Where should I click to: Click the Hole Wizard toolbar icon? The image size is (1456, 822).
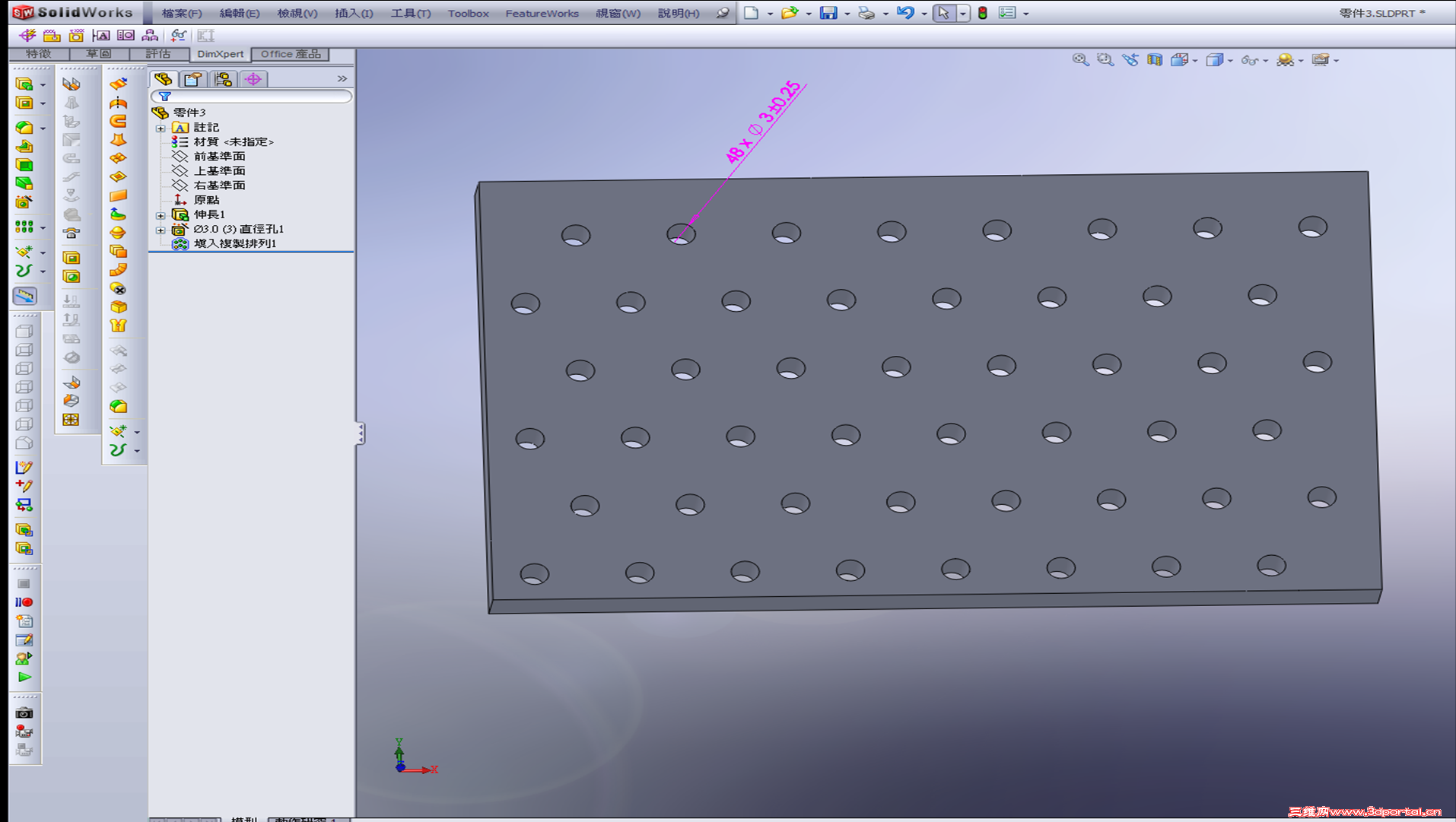point(24,202)
